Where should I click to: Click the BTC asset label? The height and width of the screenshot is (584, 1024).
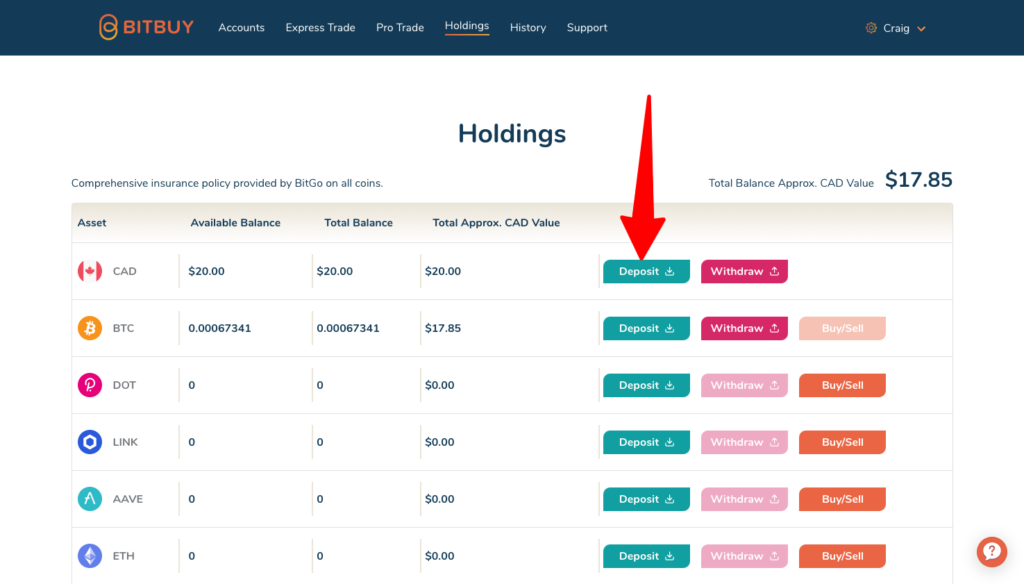pos(123,328)
